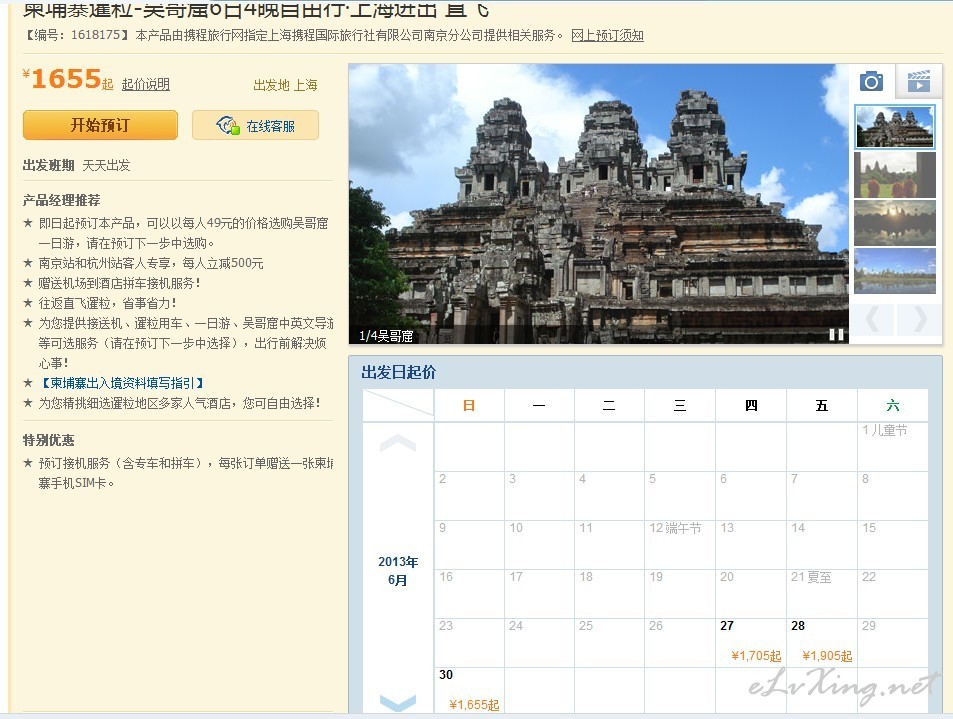Select the second thumbnail with monks

pyautogui.click(x=895, y=175)
